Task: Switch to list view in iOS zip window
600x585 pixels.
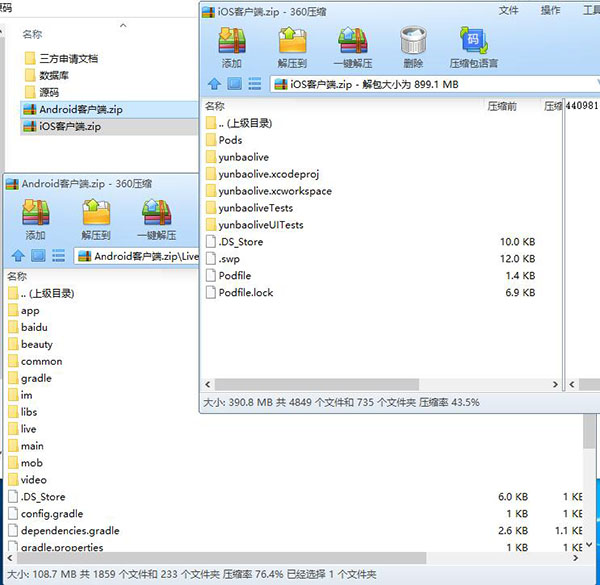Action: 255,84
